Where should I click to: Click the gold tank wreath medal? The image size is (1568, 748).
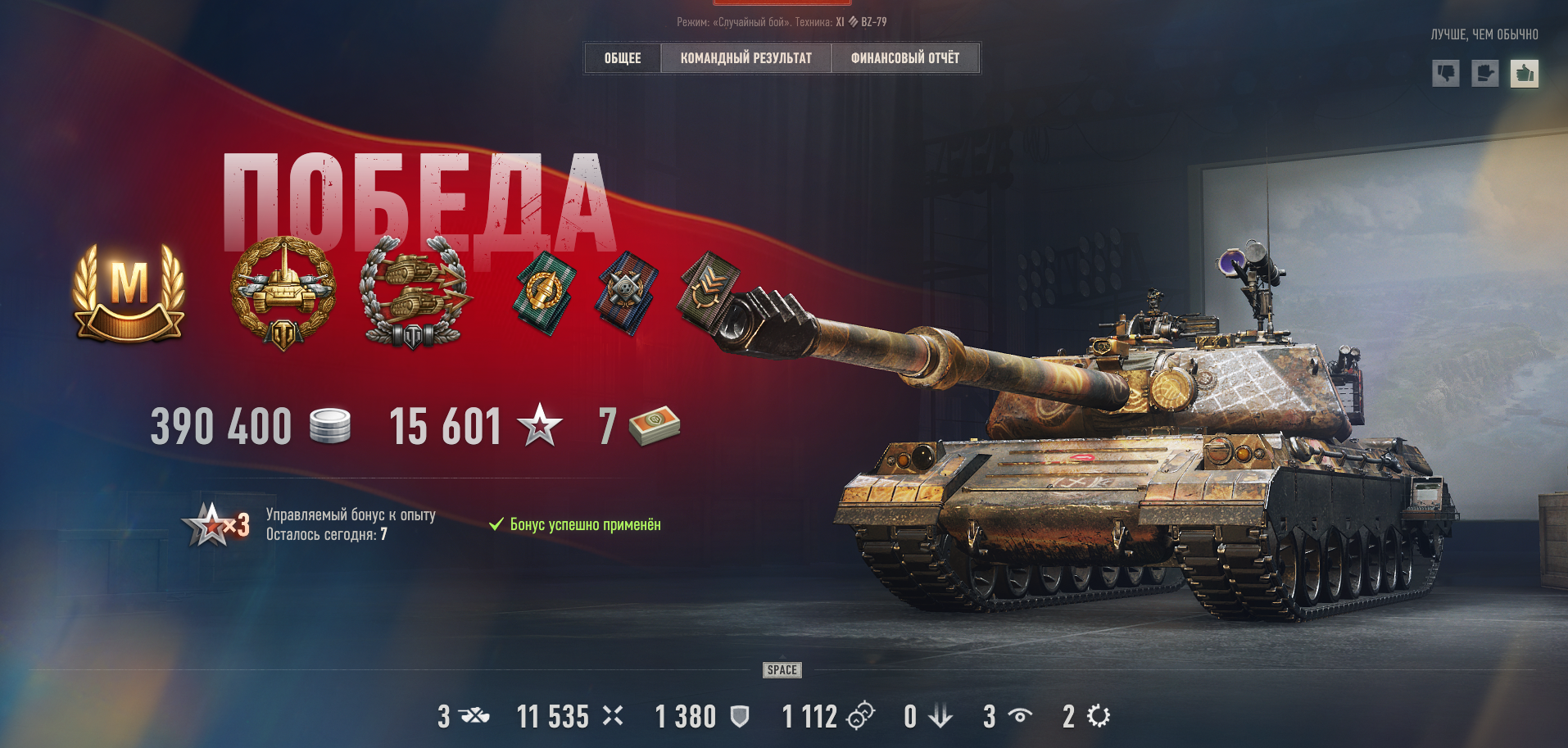[283, 292]
